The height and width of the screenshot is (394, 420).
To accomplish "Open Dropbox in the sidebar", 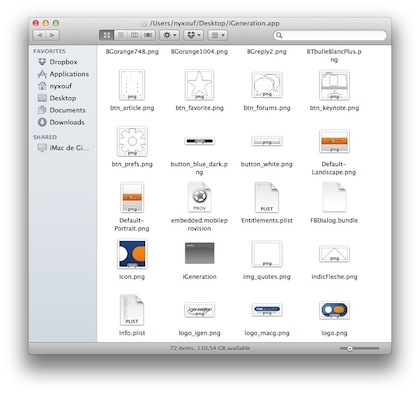I will [57, 62].
